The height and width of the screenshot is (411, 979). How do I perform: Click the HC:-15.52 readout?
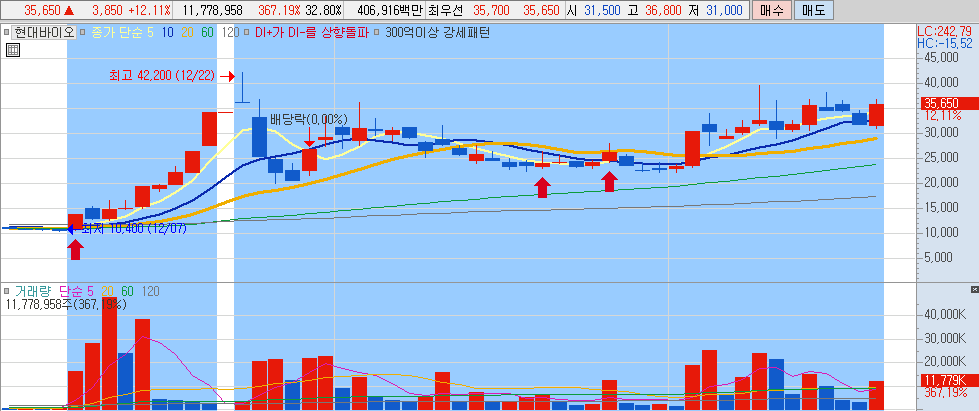tap(944, 43)
